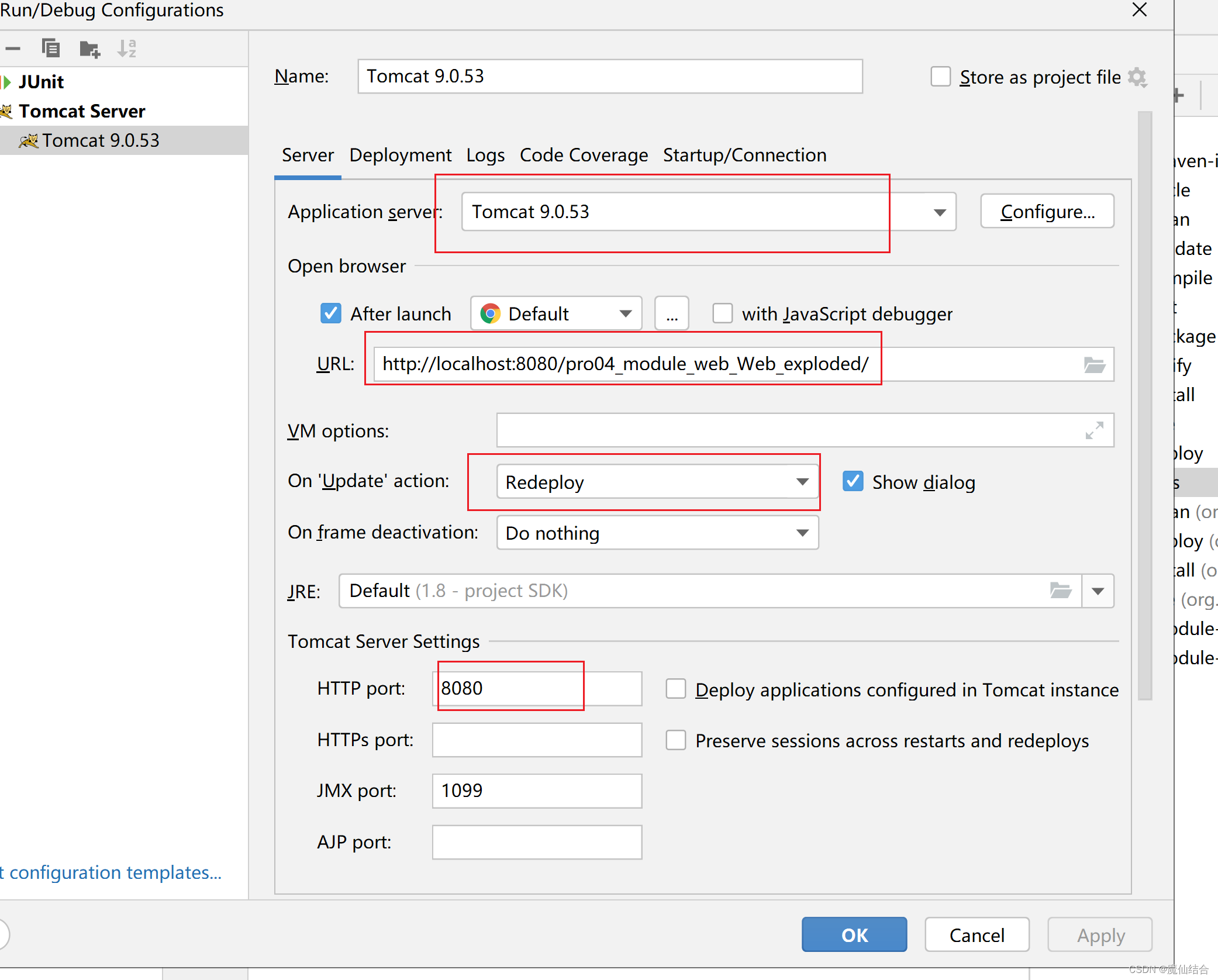Image resolution: width=1218 pixels, height=980 pixels.
Task: Click the folder browse icon in JRE field
Action: [1060, 591]
